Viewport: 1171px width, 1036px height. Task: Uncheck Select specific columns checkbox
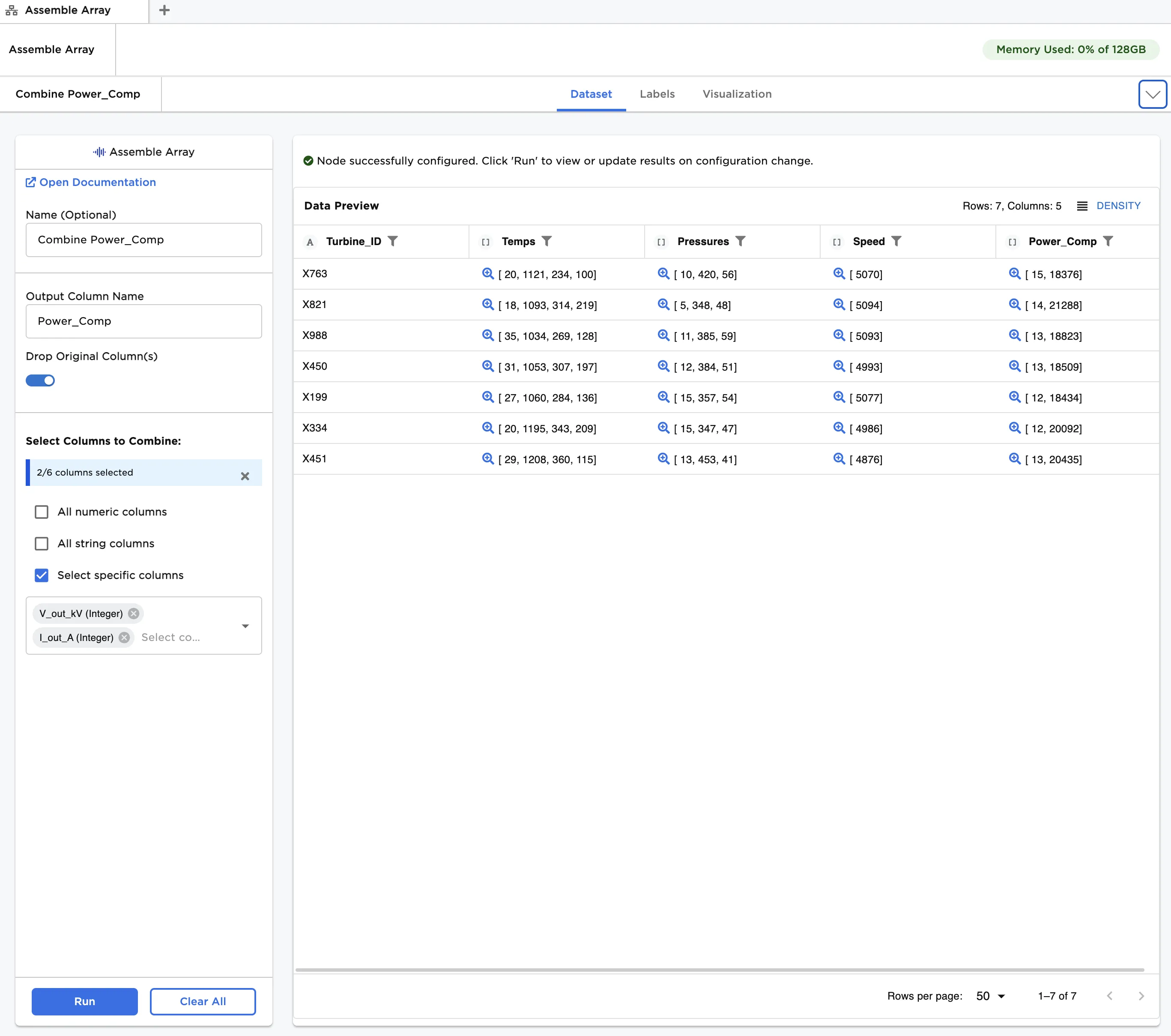click(x=42, y=575)
